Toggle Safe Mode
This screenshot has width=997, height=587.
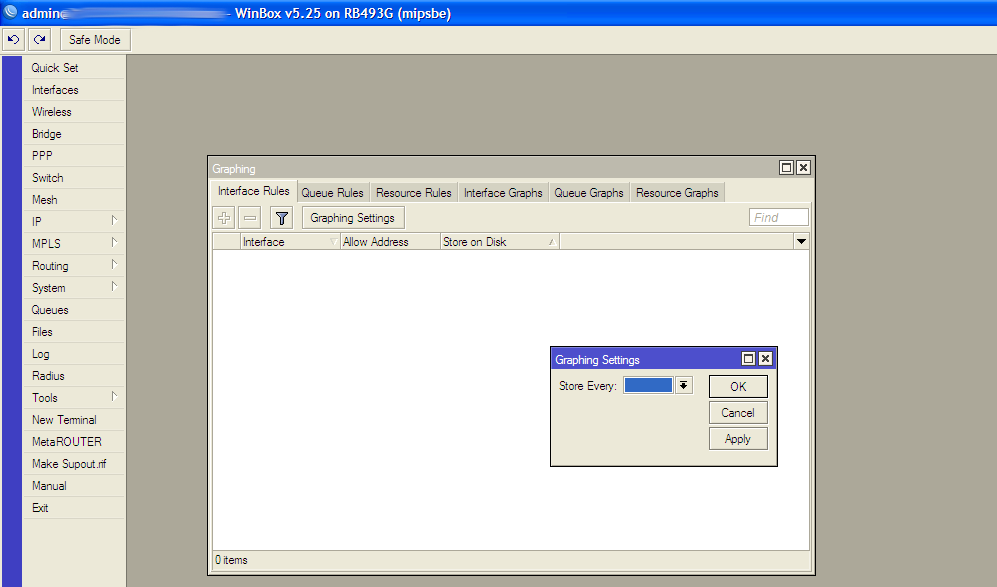point(95,39)
